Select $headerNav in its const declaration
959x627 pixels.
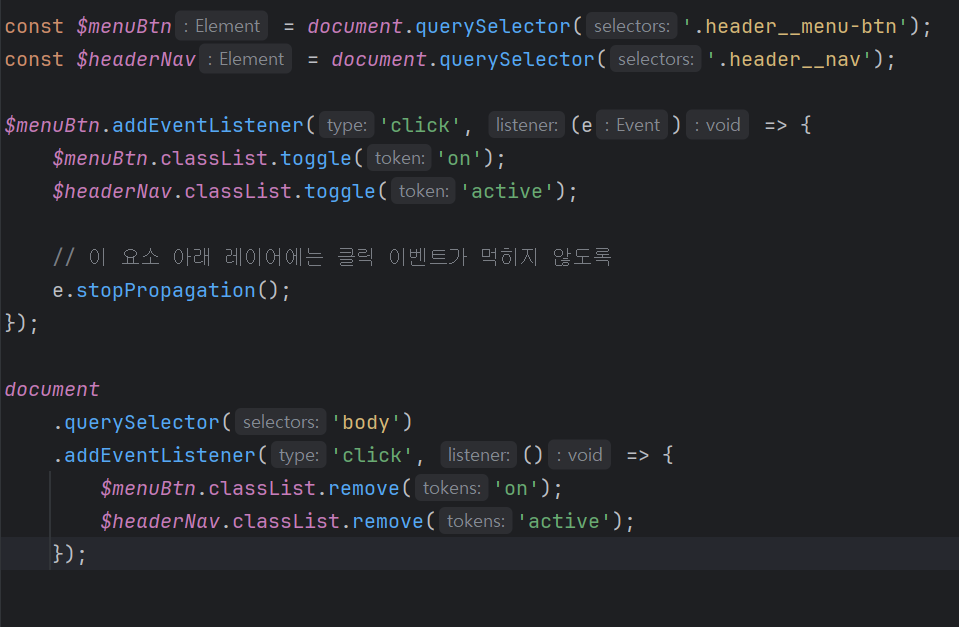[x=136, y=59]
